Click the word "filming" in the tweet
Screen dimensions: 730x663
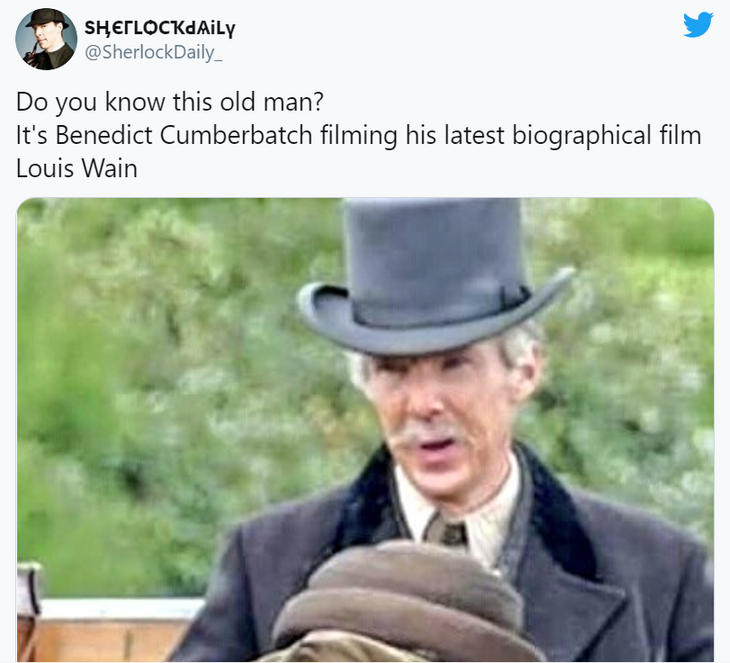coord(358,135)
